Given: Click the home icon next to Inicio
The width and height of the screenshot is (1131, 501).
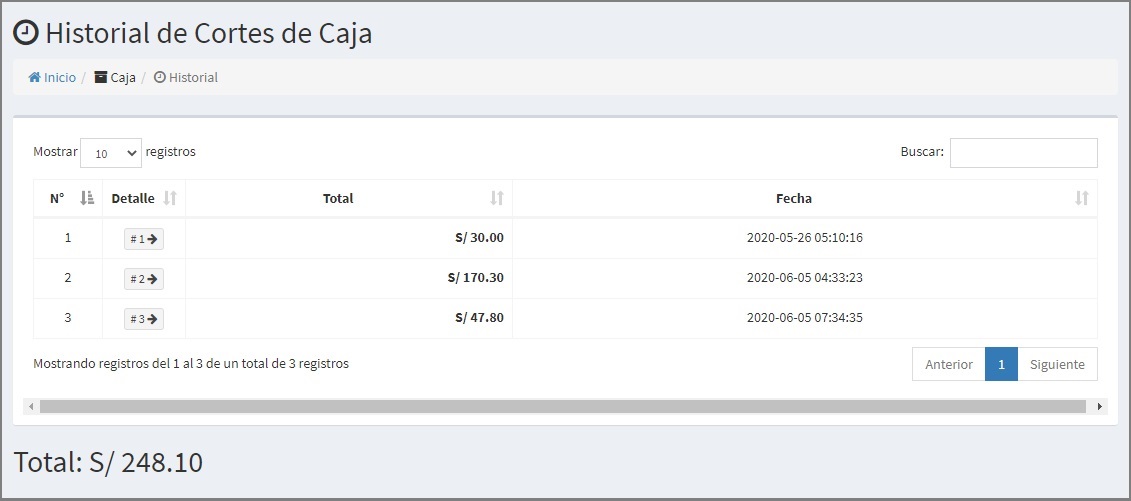Looking at the screenshot, I should [x=35, y=77].
